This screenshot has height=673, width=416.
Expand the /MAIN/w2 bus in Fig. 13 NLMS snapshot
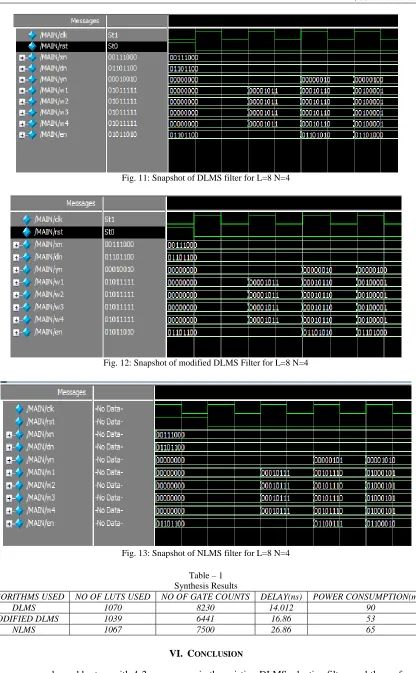point(9,485)
